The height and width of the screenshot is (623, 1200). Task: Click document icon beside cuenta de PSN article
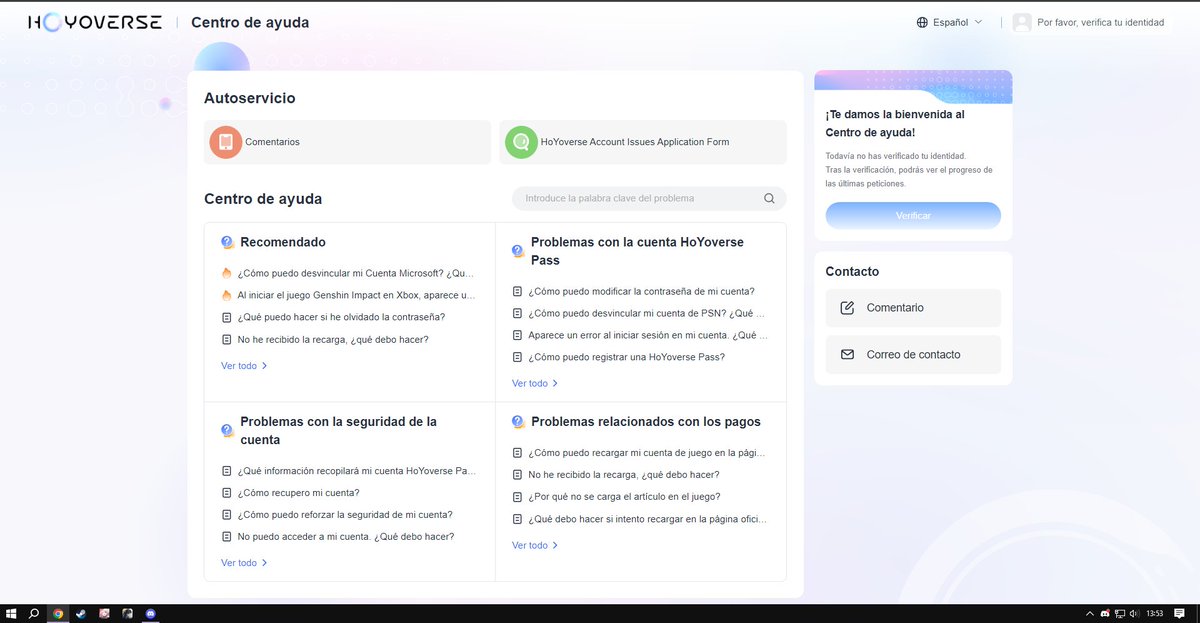(x=517, y=313)
